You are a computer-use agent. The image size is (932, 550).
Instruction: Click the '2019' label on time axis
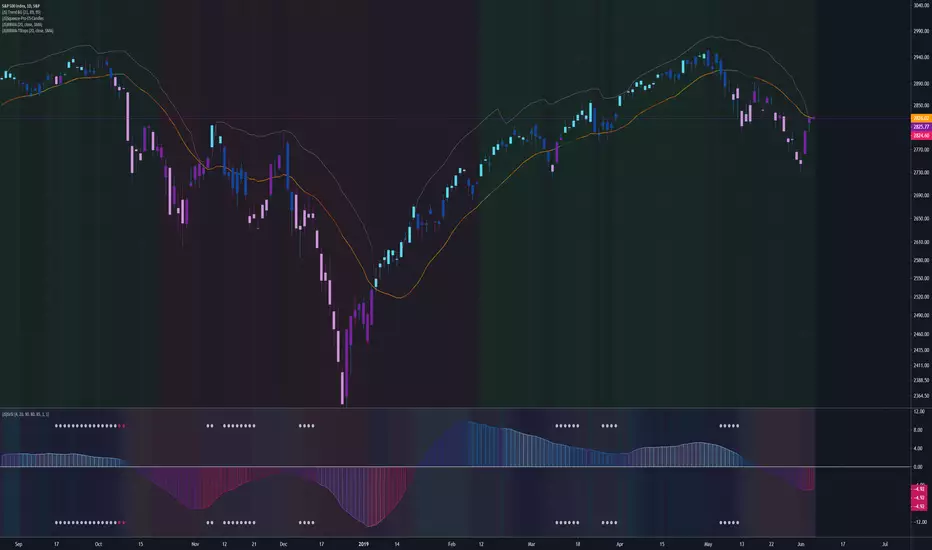tap(363, 544)
